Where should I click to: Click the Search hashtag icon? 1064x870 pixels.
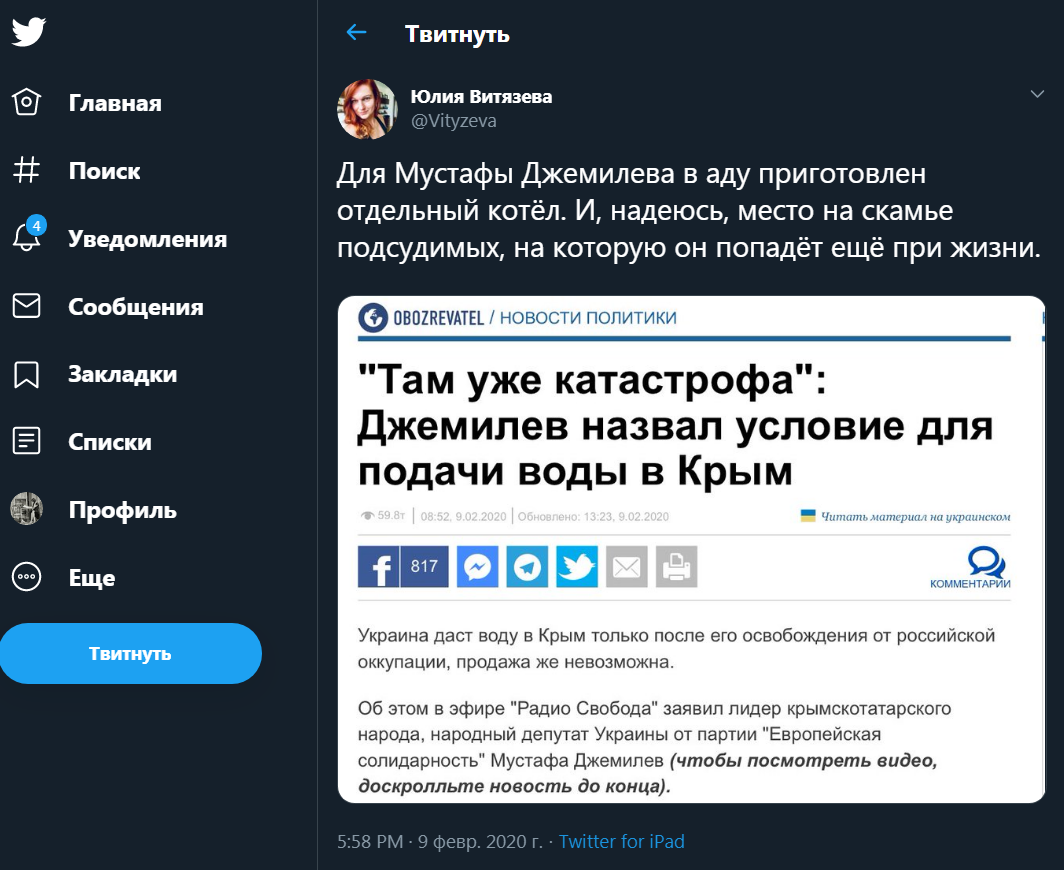[26, 170]
